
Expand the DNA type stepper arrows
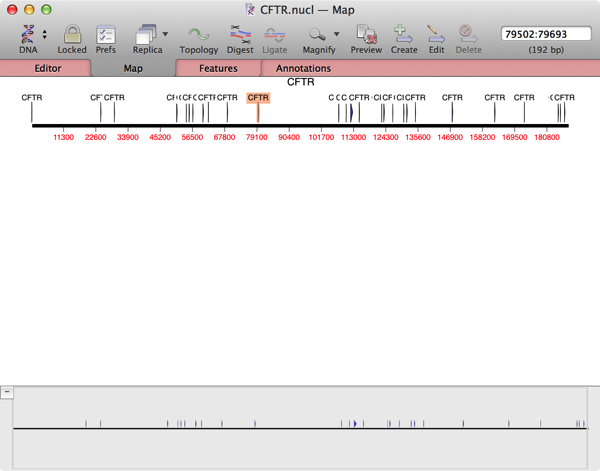(45, 34)
